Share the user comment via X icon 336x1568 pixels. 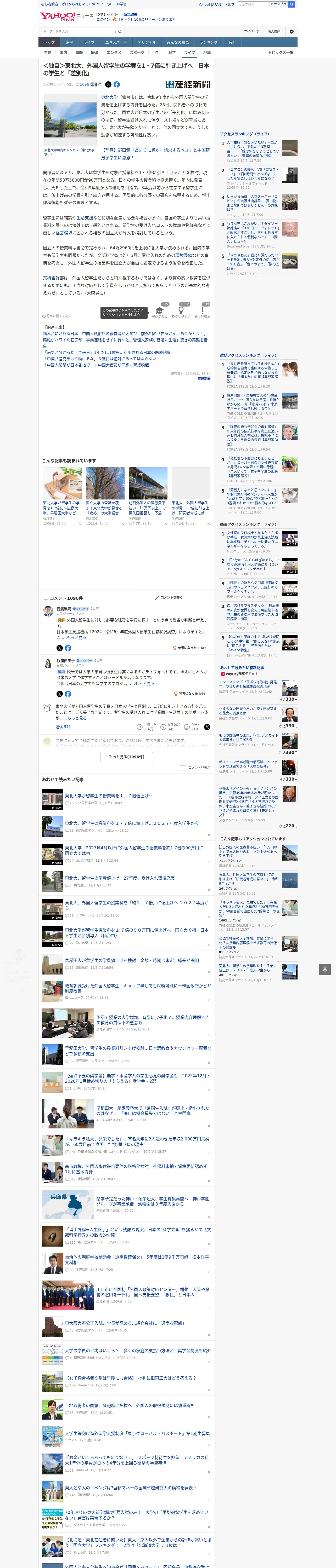(207, 727)
